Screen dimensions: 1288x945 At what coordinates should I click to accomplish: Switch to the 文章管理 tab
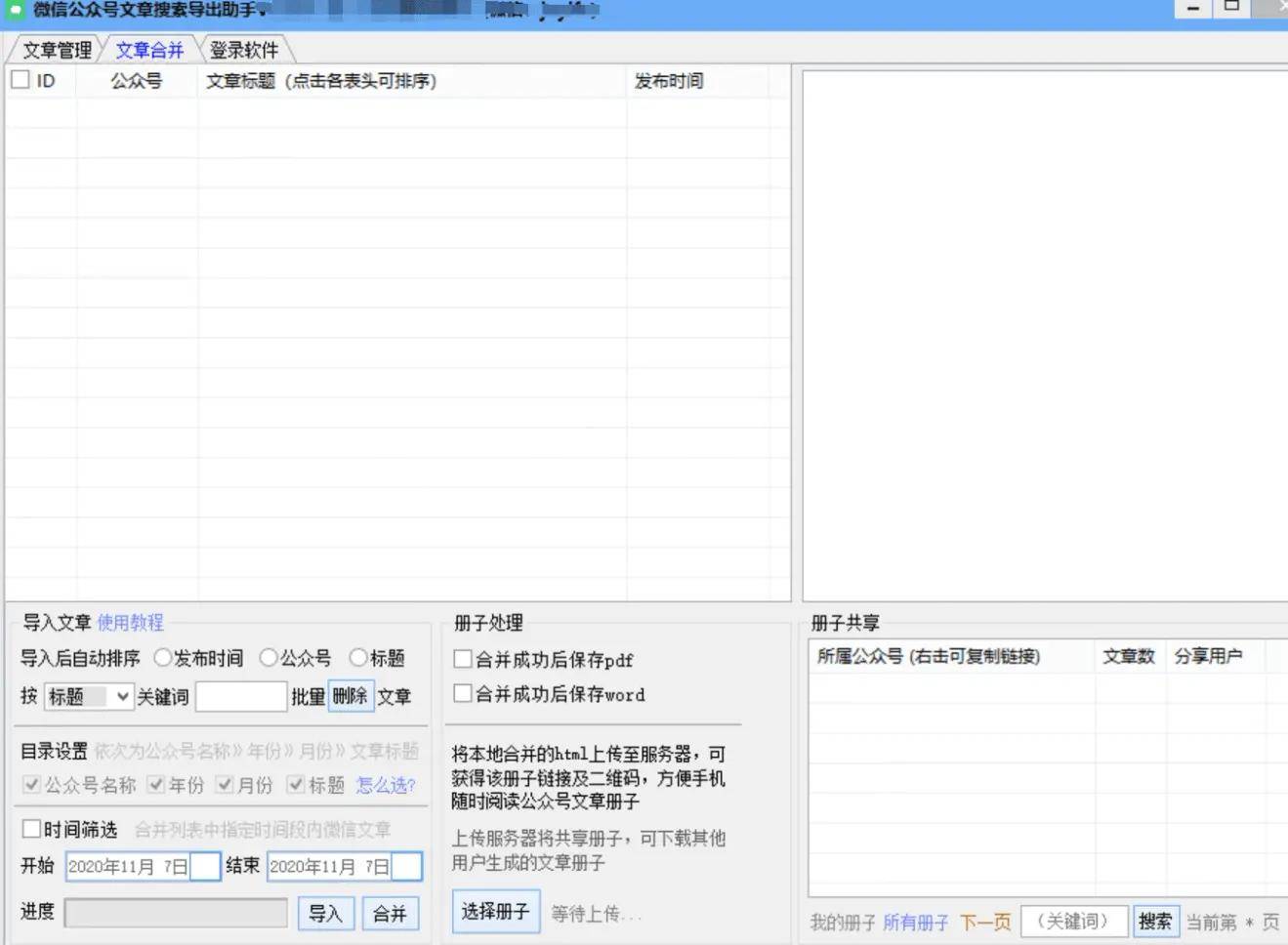tap(57, 50)
